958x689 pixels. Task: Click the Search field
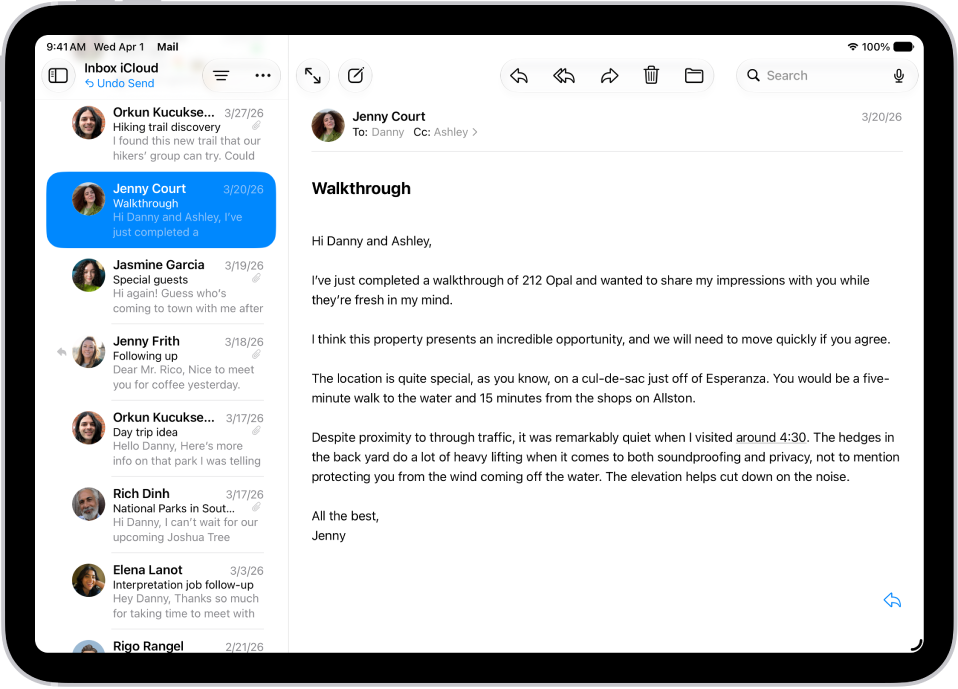click(x=827, y=76)
